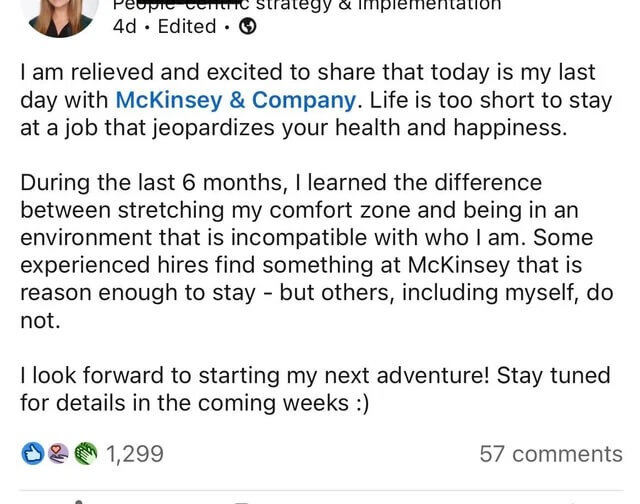Open the 57 comments section
This screenshot has width=640, height=504.
point(551,454)
